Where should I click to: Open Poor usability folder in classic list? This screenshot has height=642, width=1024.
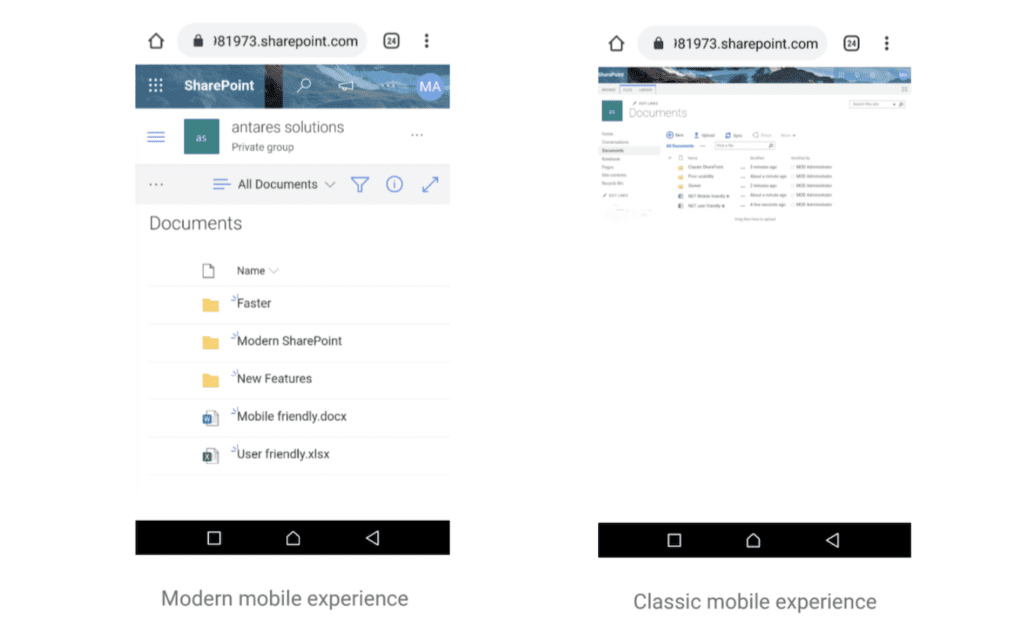[701, 176]
